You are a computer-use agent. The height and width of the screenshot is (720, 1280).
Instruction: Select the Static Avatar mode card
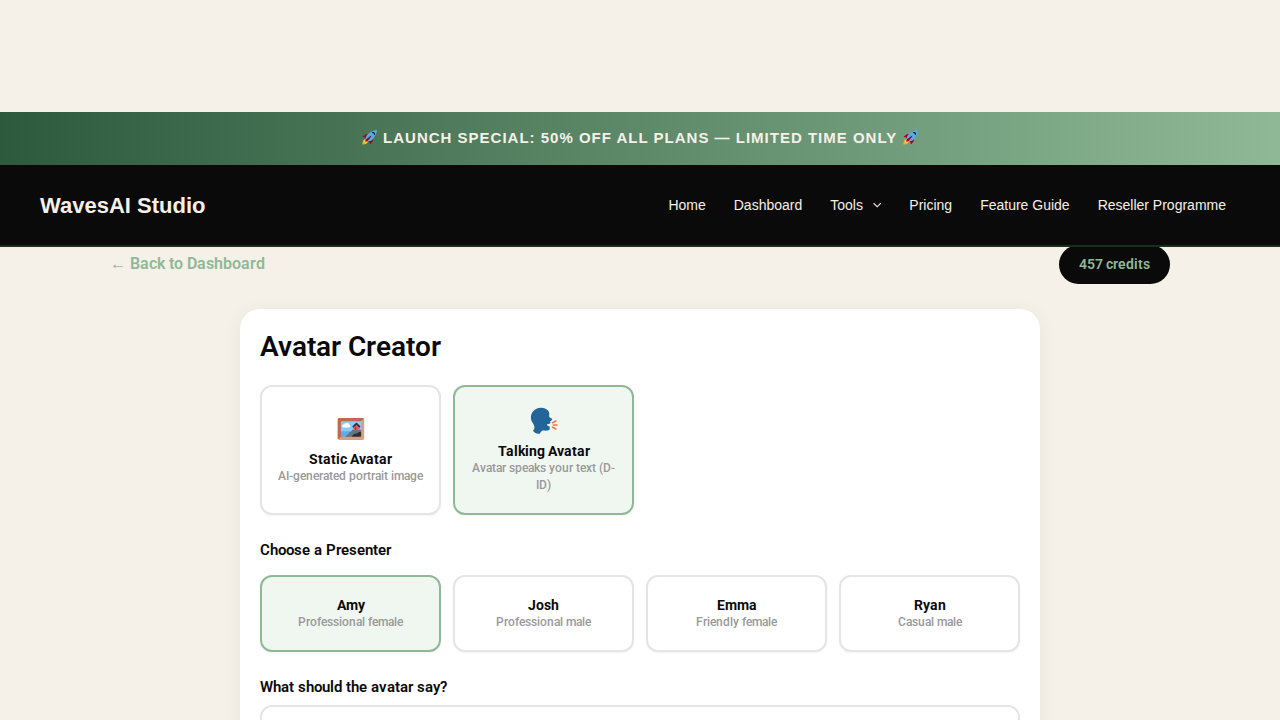[350, 450]
